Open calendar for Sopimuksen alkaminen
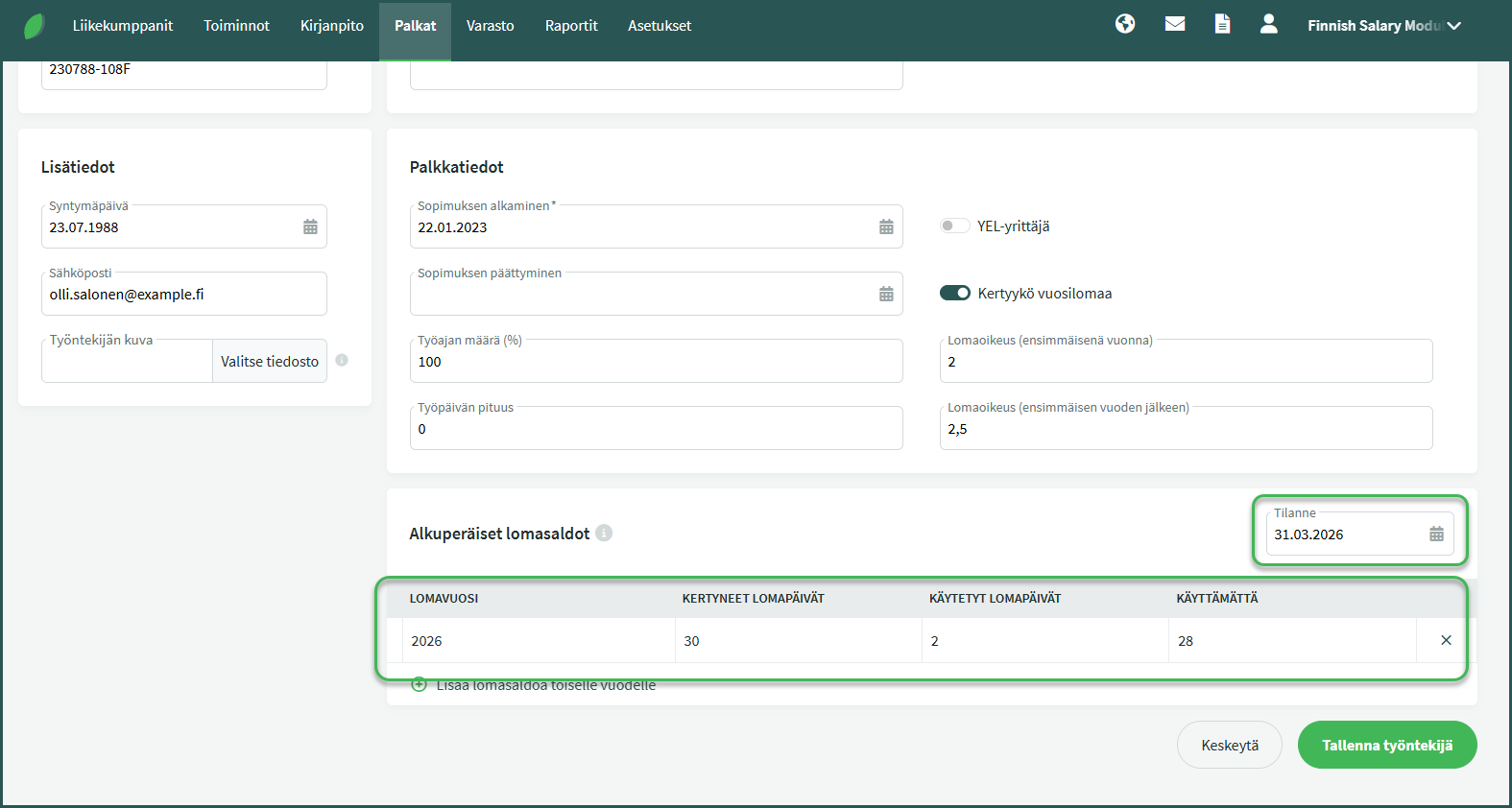1512x808 pixels. tap(885, 227)
